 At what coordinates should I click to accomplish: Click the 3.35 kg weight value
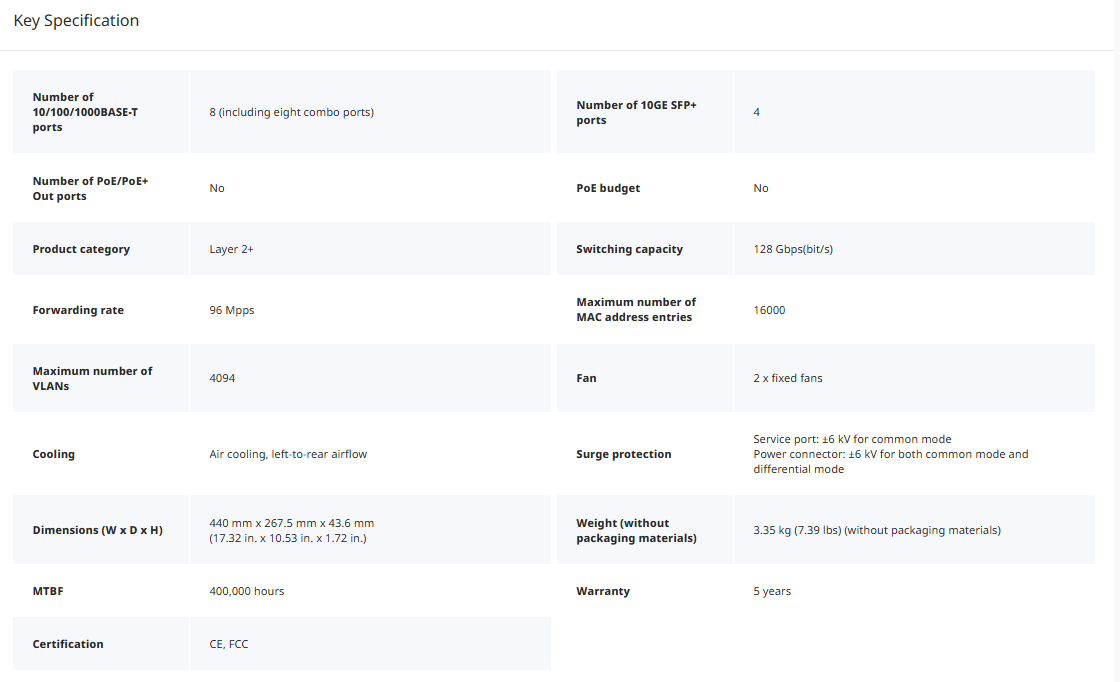(x=876, y=530)
